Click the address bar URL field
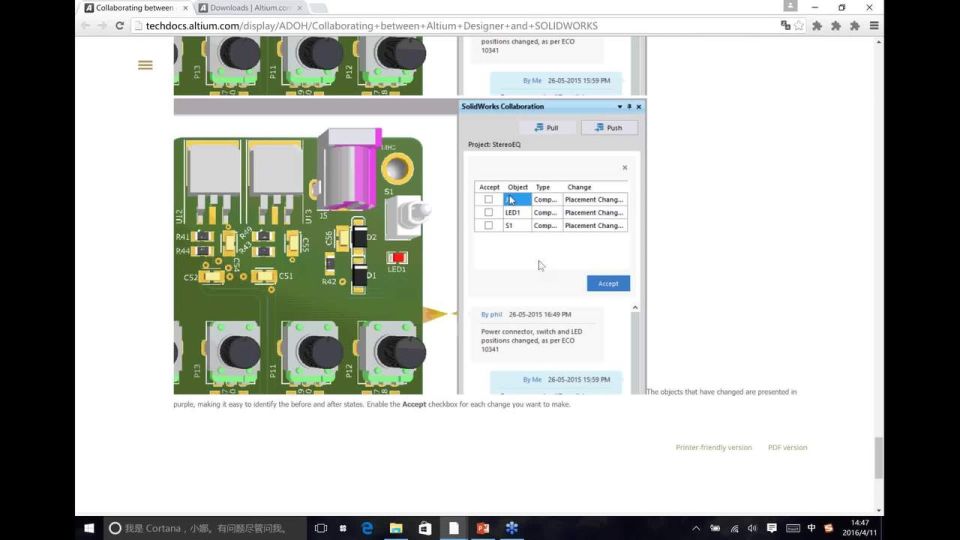Screen dimensions: 960x540 [453, 26]
